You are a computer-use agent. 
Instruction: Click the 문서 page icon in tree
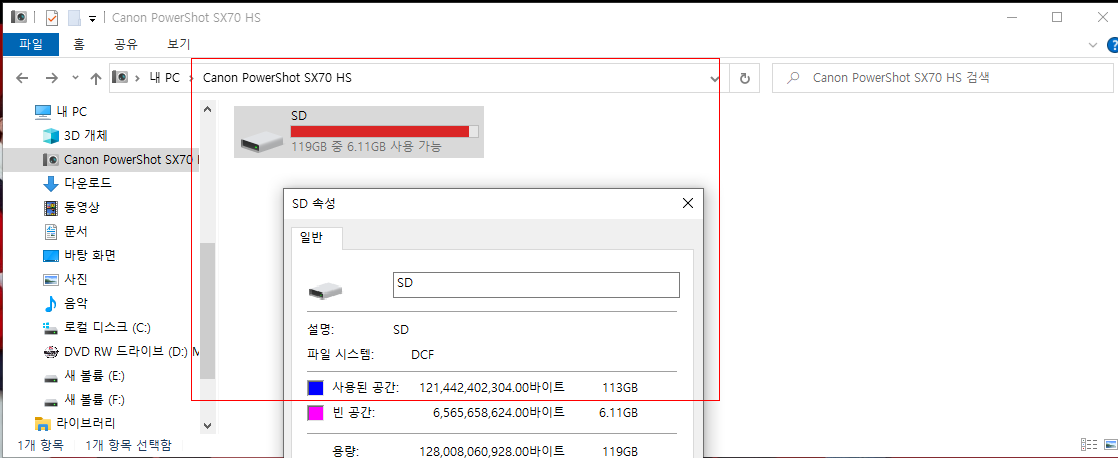51,231
